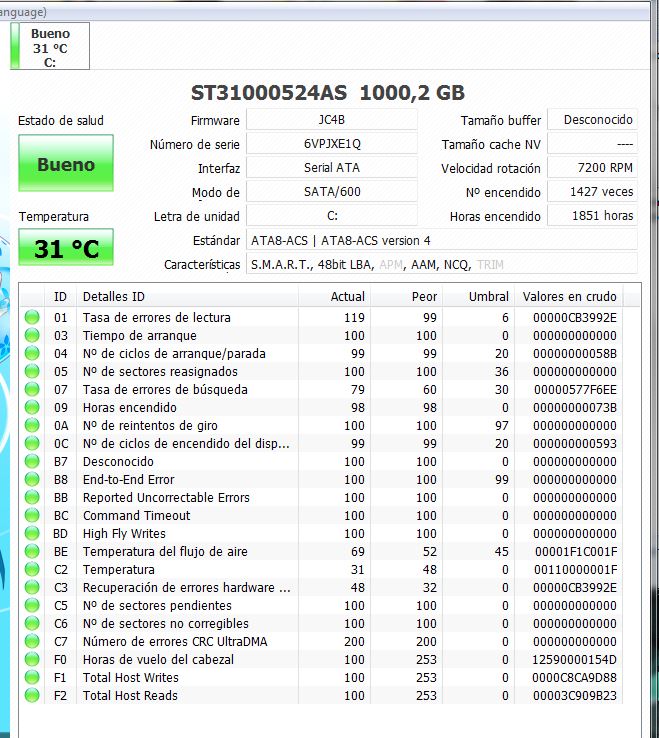
Task: Select the Nº de reintentos de giro row
Action: (x=321, y=425)
